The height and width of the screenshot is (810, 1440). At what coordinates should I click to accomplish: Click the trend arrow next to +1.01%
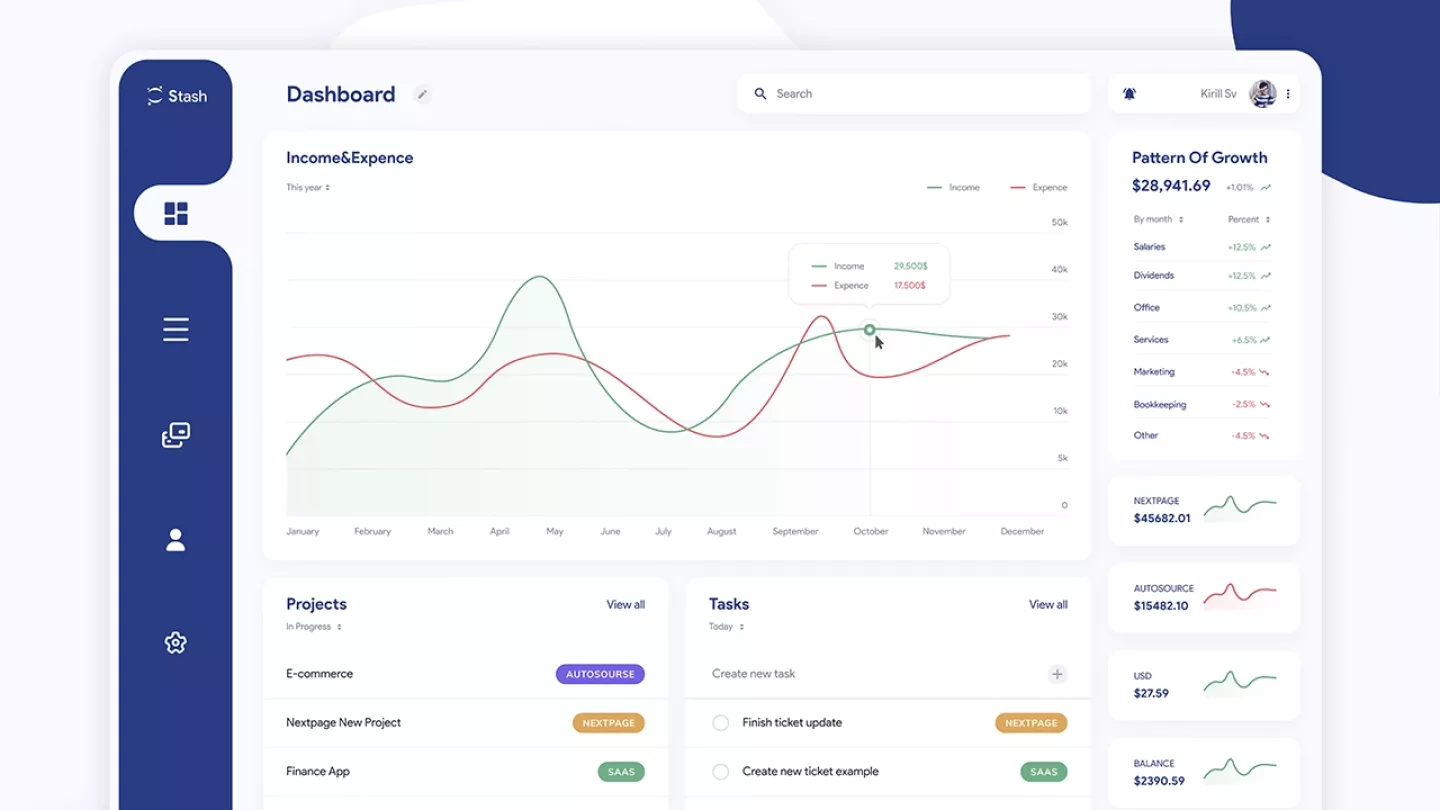point(1266,187)
